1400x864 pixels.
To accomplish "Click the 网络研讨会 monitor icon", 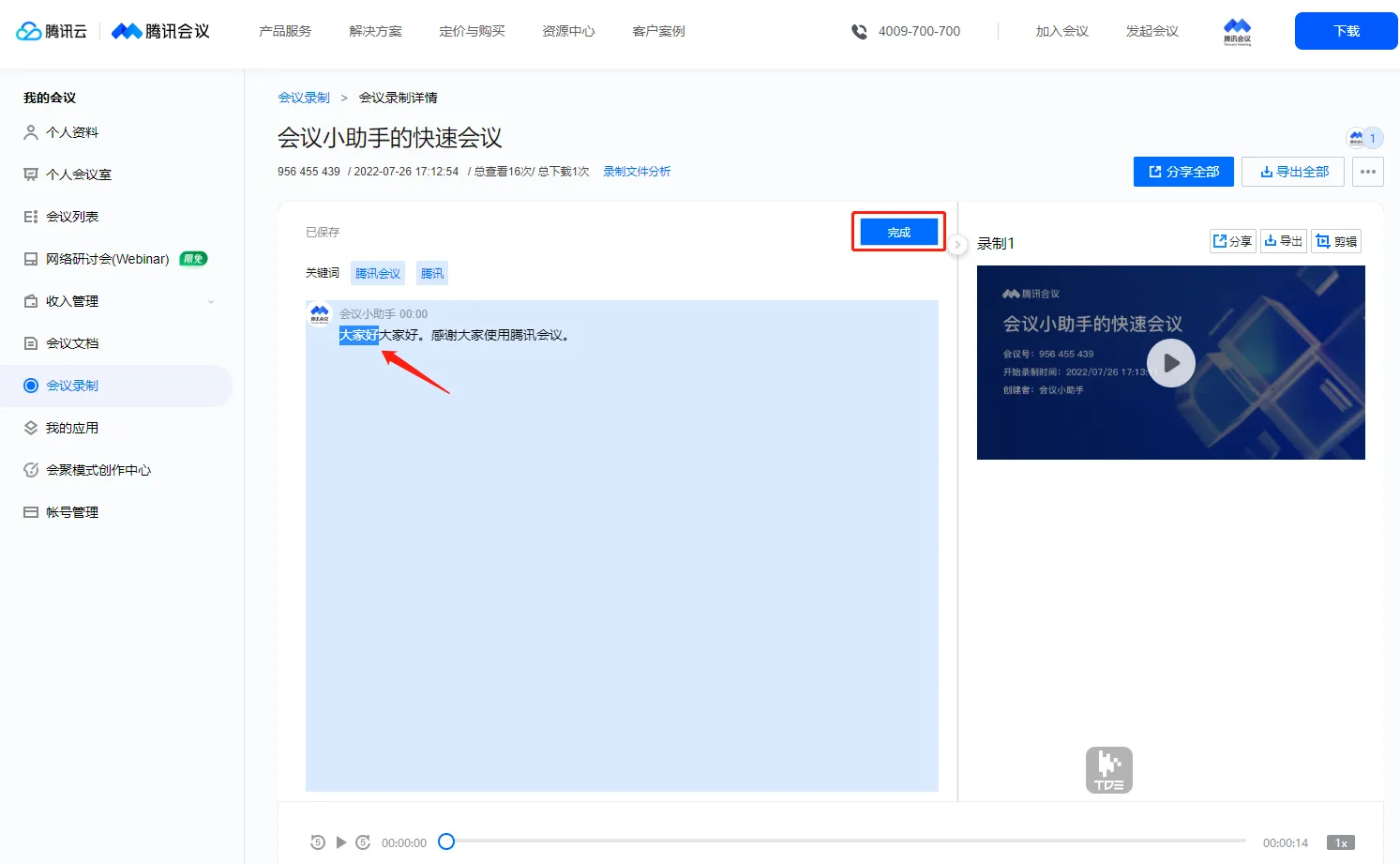I will 31,259.
